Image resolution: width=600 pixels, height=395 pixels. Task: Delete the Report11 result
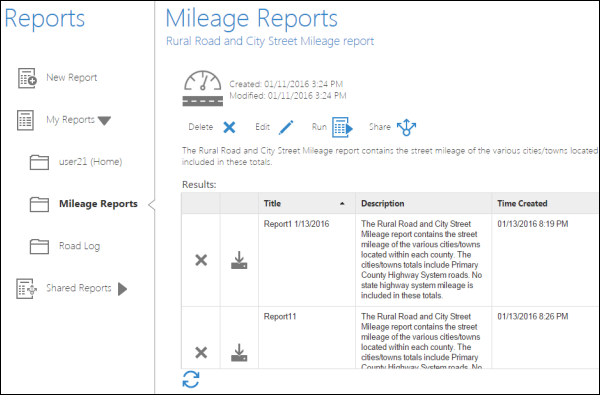(x=201, y=353)
